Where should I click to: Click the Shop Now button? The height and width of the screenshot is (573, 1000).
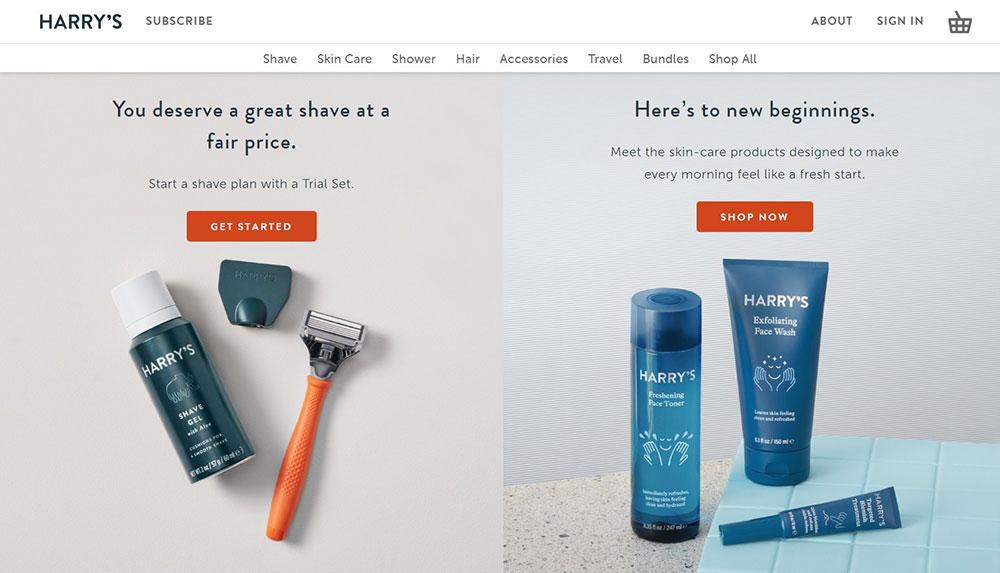pos(754,217)
